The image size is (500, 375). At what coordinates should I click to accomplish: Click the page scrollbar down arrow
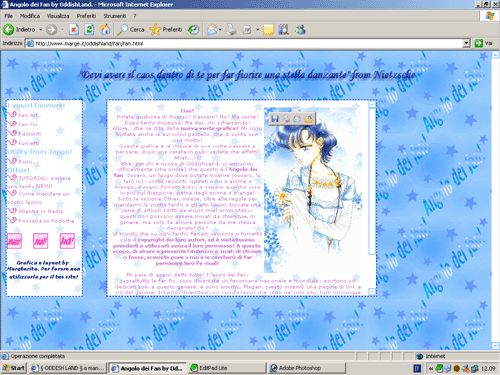495,346
